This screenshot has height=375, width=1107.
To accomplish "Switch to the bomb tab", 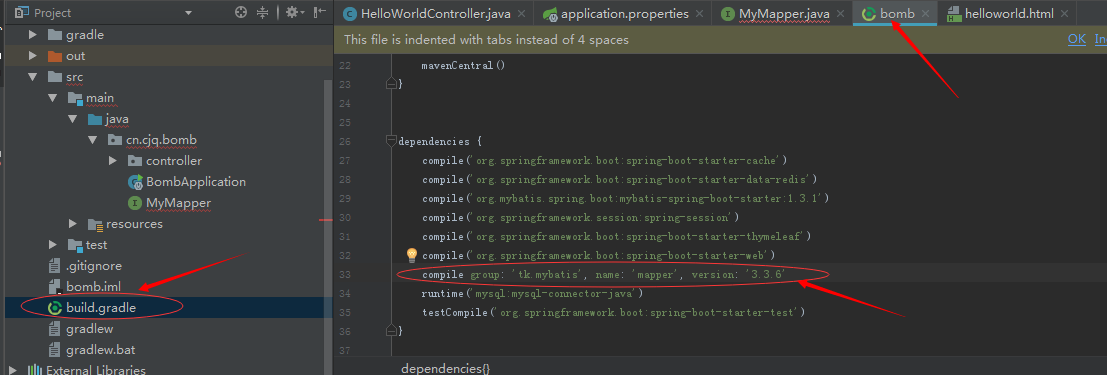I will (x=897, y=13).
